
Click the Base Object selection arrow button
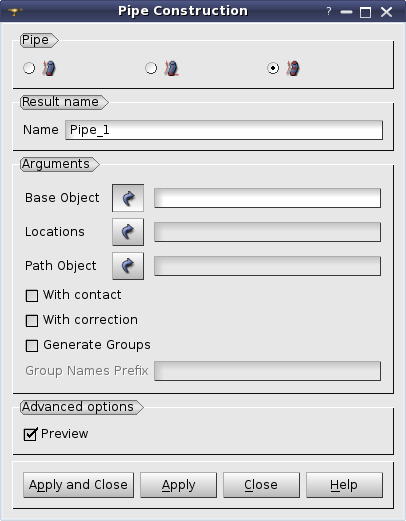[128, 198]
